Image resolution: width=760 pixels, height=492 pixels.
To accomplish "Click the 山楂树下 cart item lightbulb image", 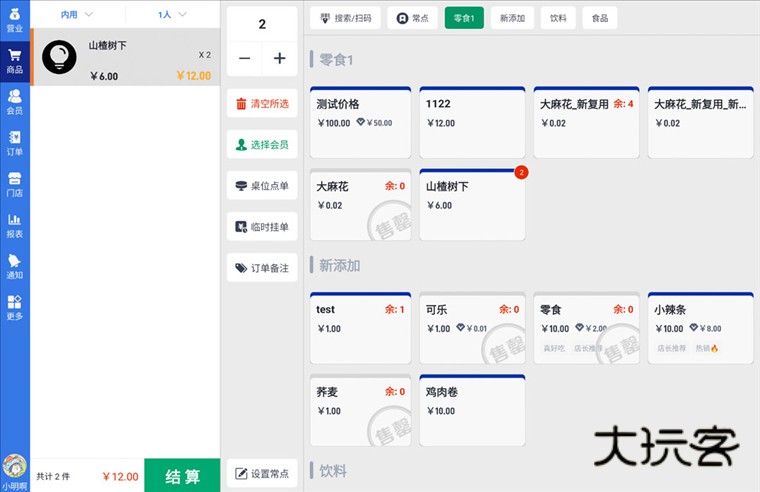I will tap(59, 57).
